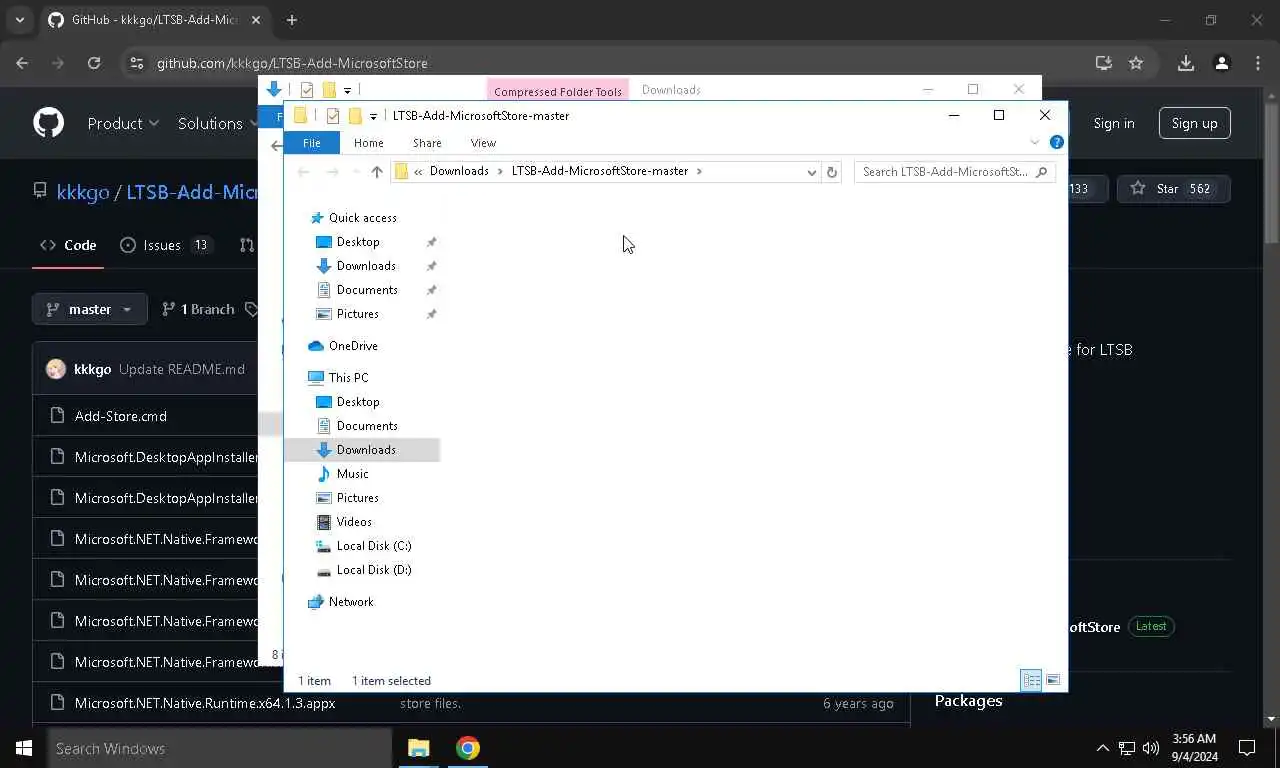Select Desktop under This PC
Screen dimensions: 1280x768
click(358, 402)
